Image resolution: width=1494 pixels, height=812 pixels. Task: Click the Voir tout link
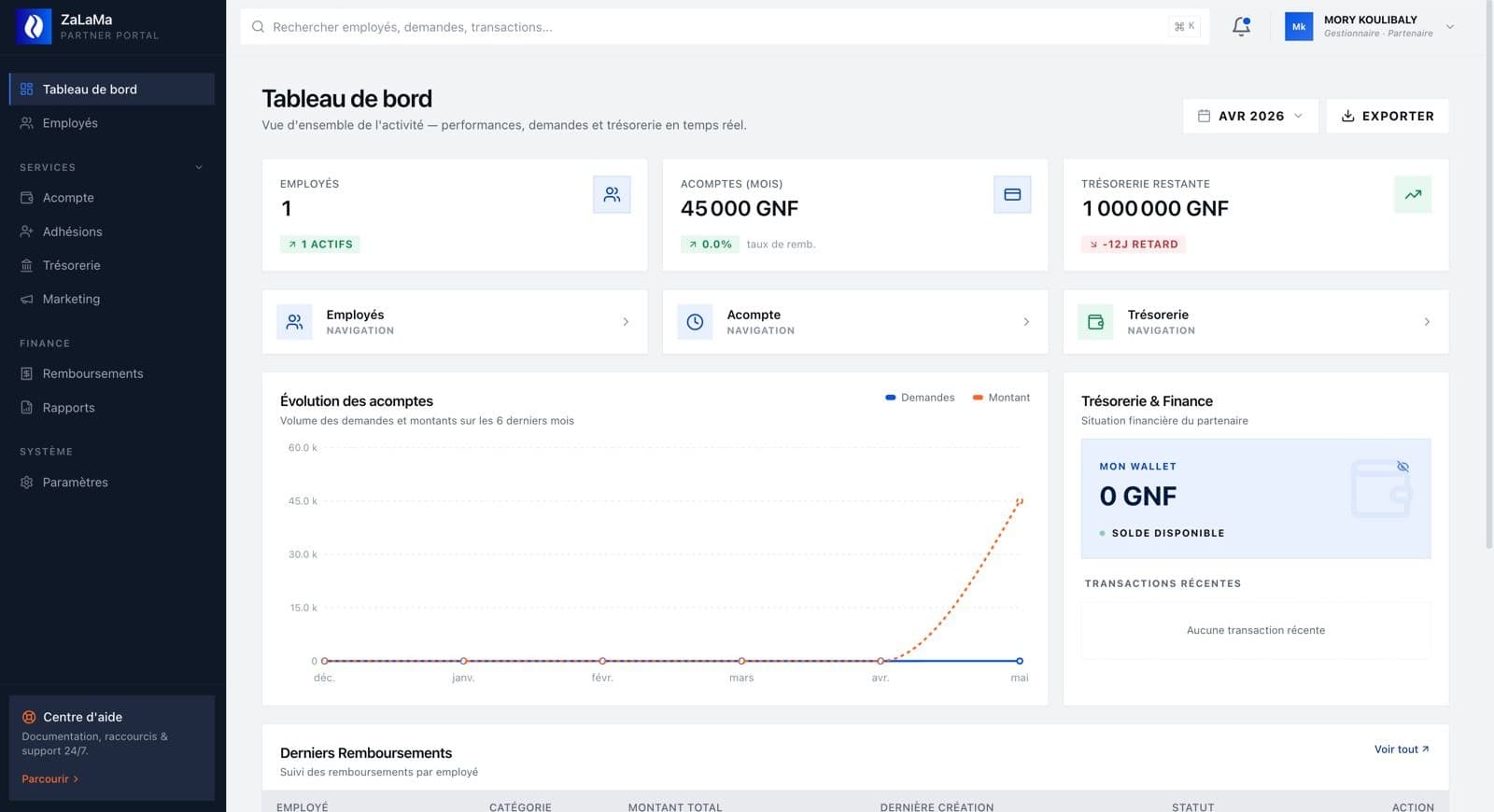click(x=1402, y=749)
